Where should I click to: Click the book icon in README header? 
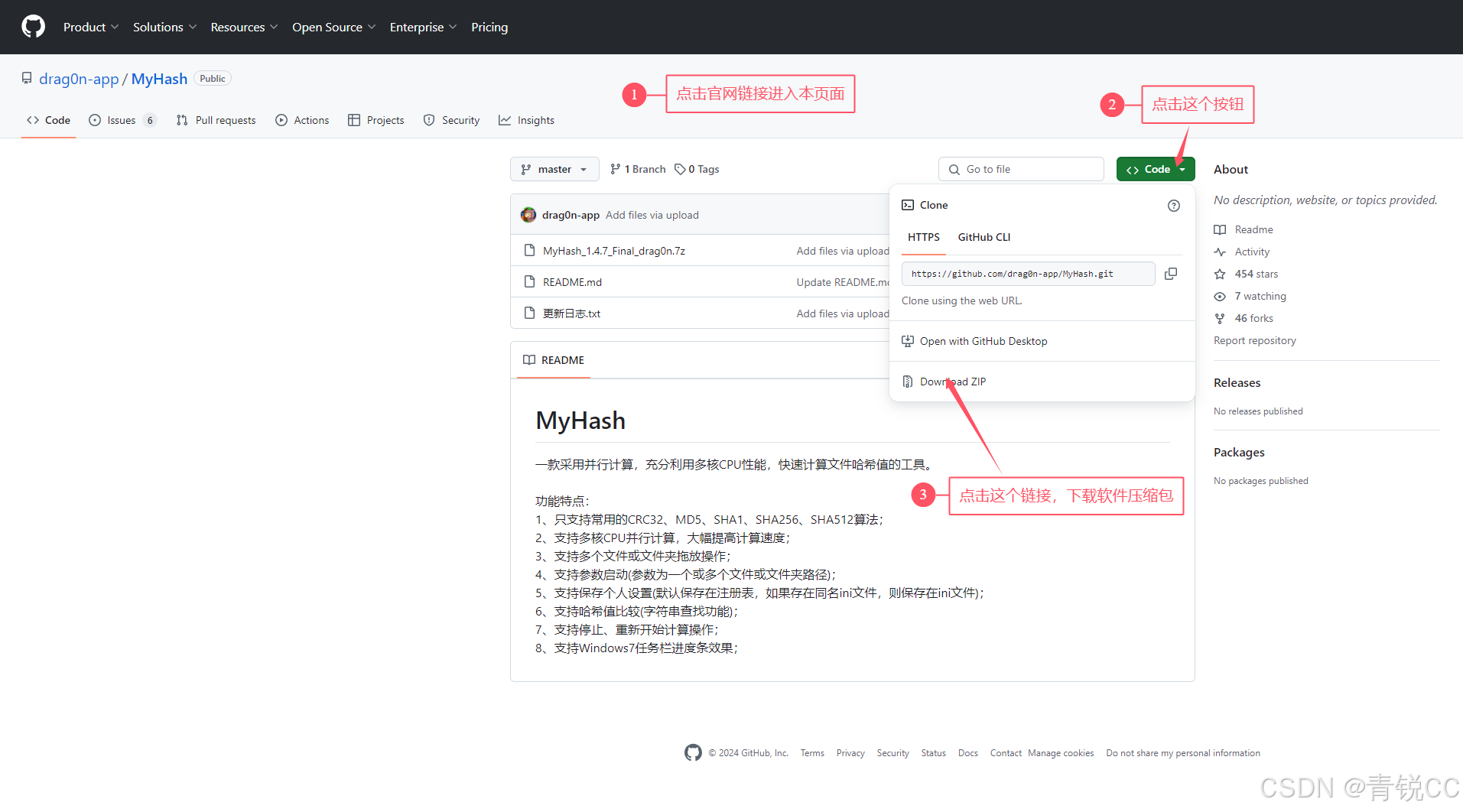[529, 360]
